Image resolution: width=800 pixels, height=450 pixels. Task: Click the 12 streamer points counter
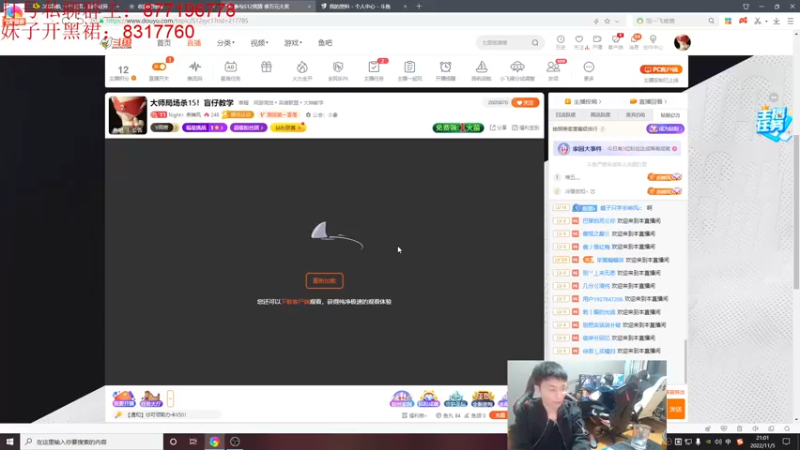(x=123, y=69)
